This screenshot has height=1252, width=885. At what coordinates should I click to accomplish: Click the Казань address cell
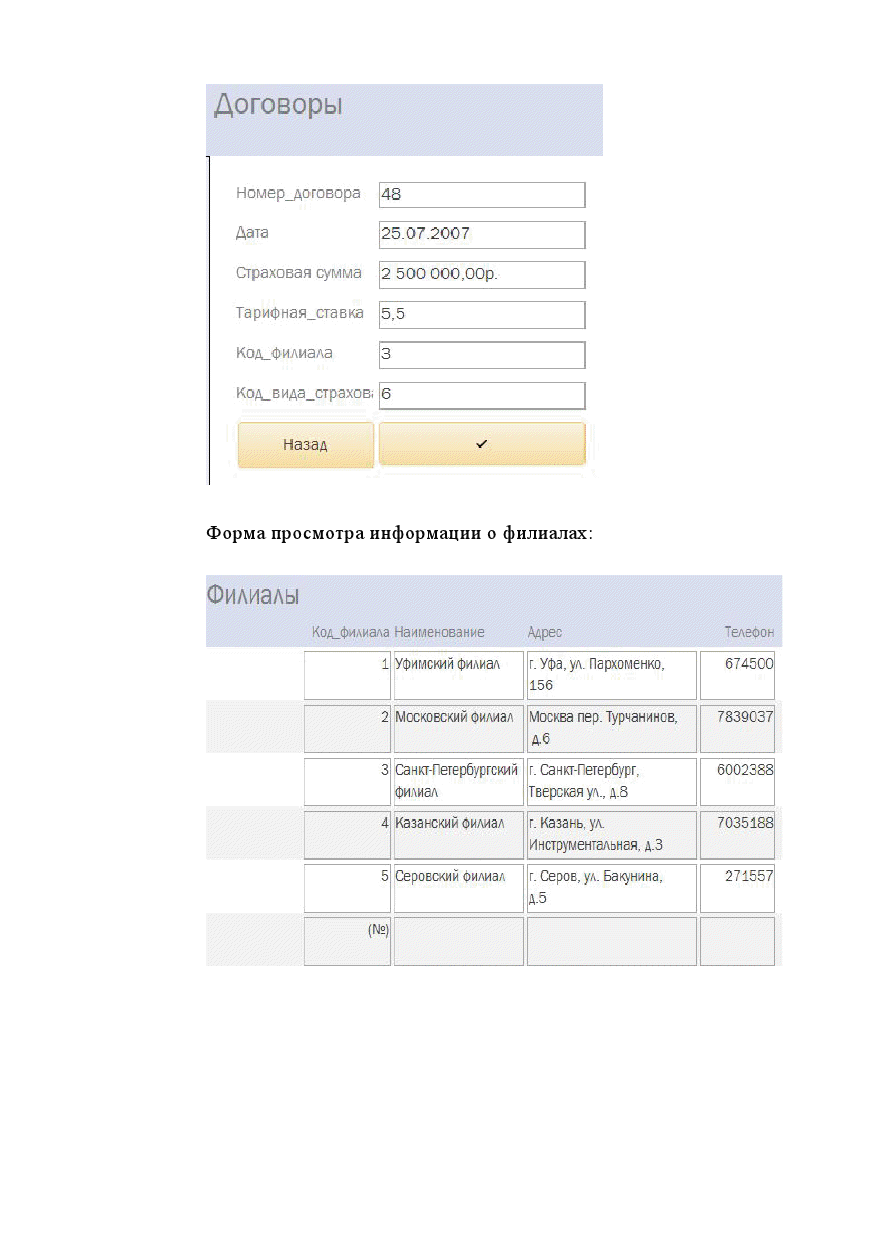pos(611,834)
